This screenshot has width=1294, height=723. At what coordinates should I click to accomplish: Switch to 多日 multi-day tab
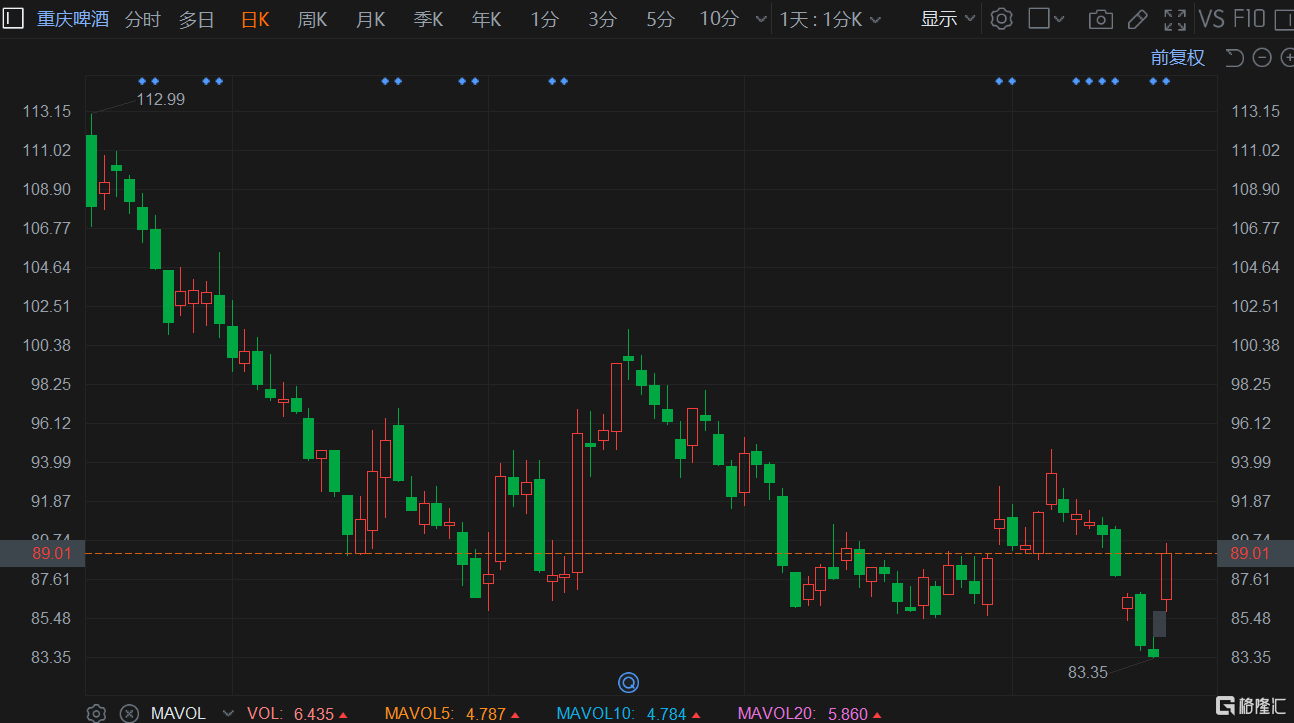tap(197, 19)
